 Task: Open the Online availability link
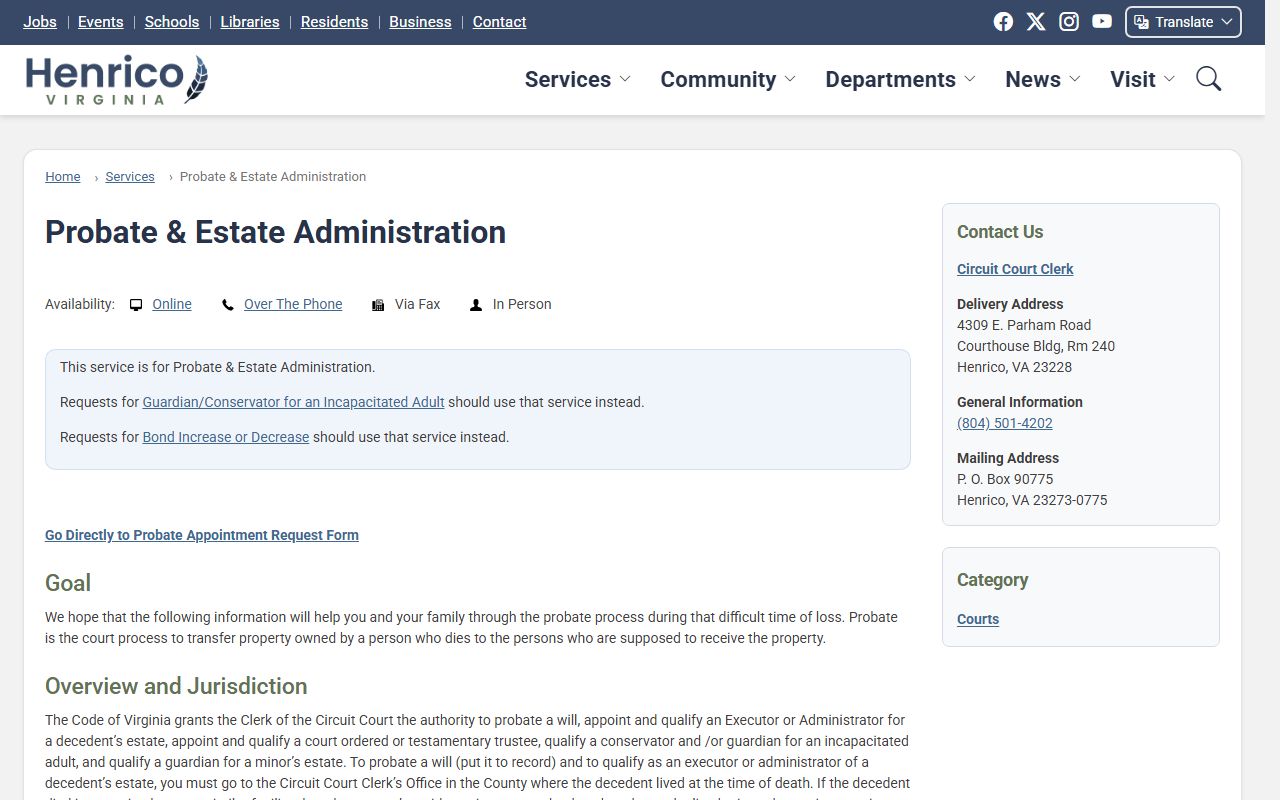pyautogui.click(x=172, y=304)
